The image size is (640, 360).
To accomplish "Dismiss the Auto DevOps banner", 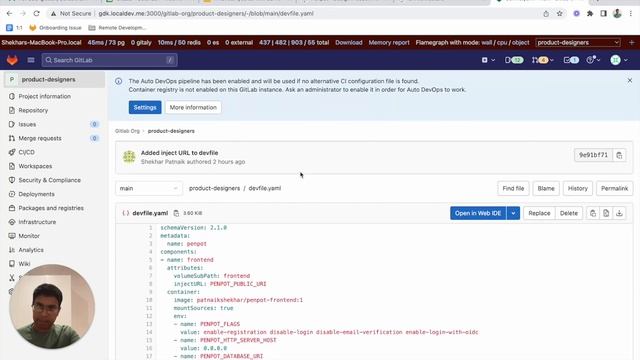I will (x=629, y=80).
